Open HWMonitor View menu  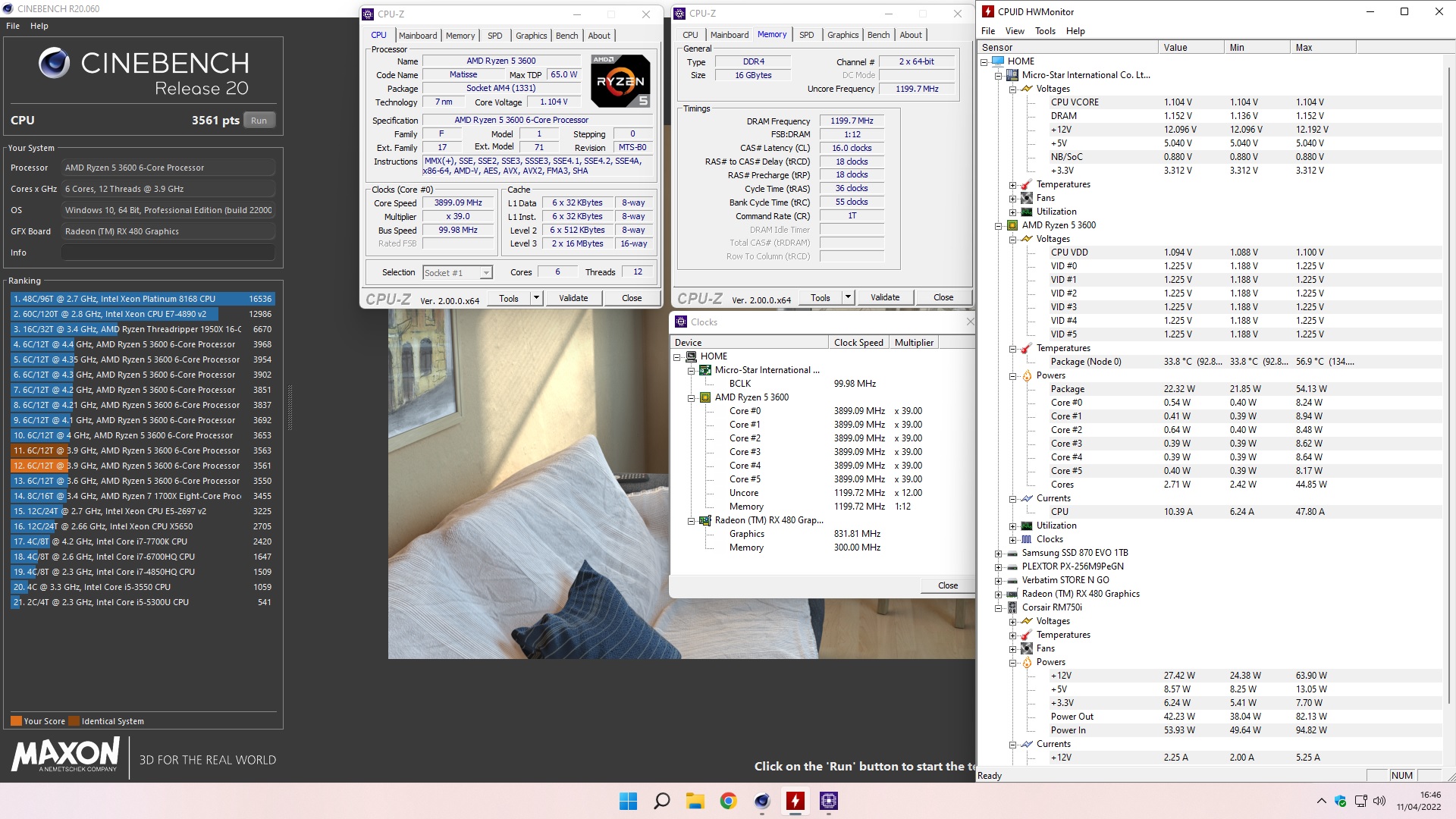1015,31
